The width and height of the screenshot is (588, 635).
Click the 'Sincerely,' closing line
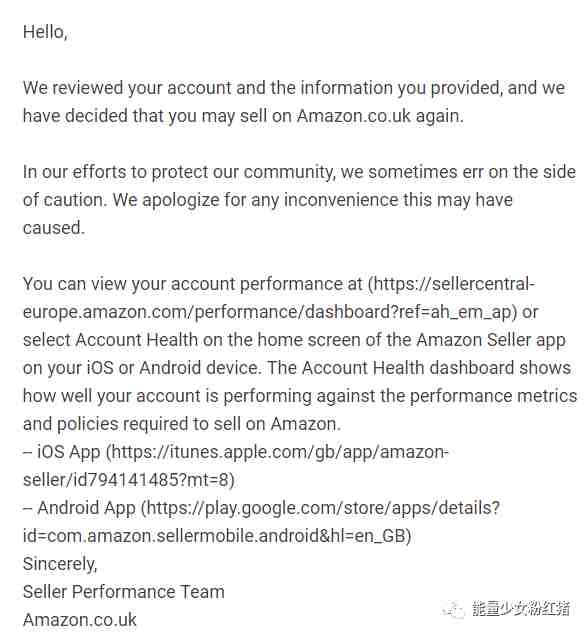60,564
